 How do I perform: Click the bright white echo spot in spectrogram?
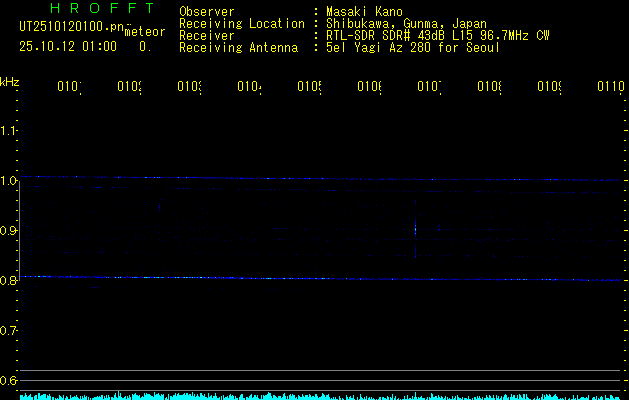click(415, 229)
